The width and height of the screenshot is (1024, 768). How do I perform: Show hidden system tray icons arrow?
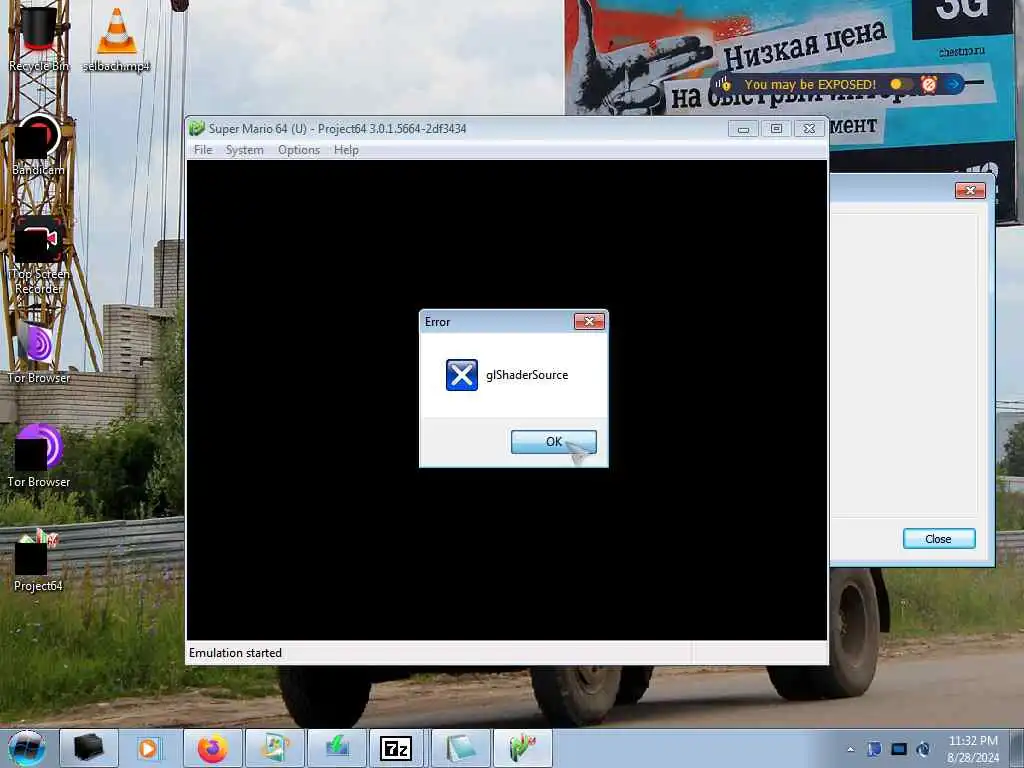(x=850, y=749)
